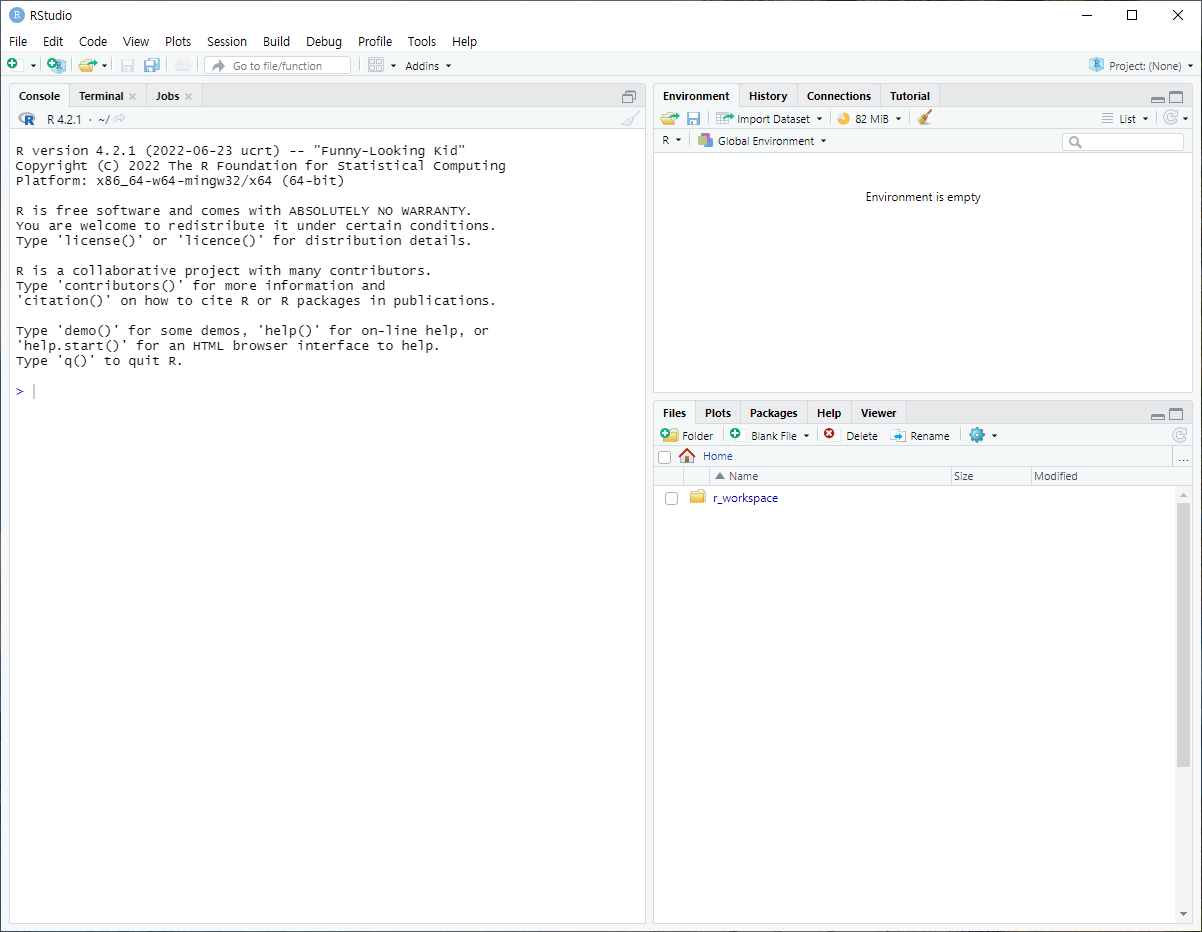
Task: Open the Project (None) dropdown
Action: pos(1142,66)
